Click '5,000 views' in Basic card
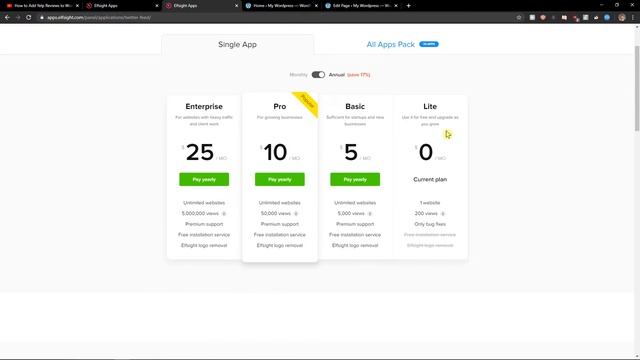 [x=351, y=213]
